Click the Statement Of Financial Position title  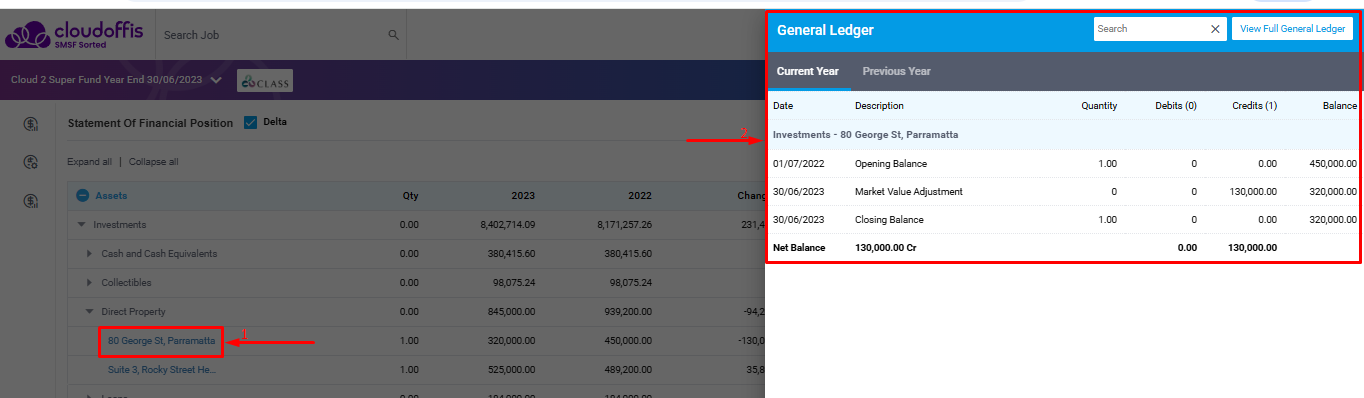point(150,123)
